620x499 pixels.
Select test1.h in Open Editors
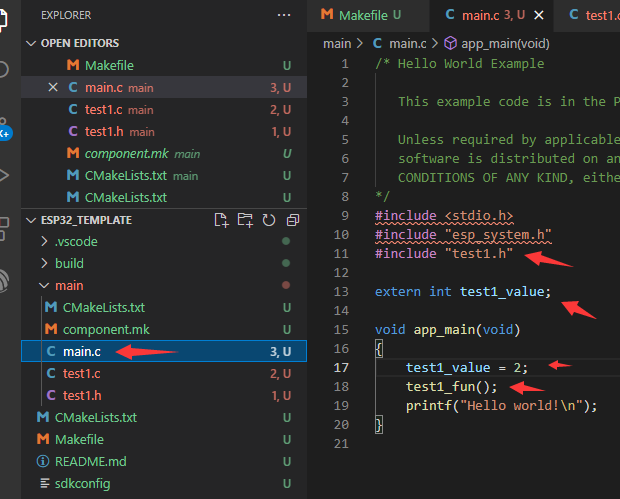click(164, 131)
